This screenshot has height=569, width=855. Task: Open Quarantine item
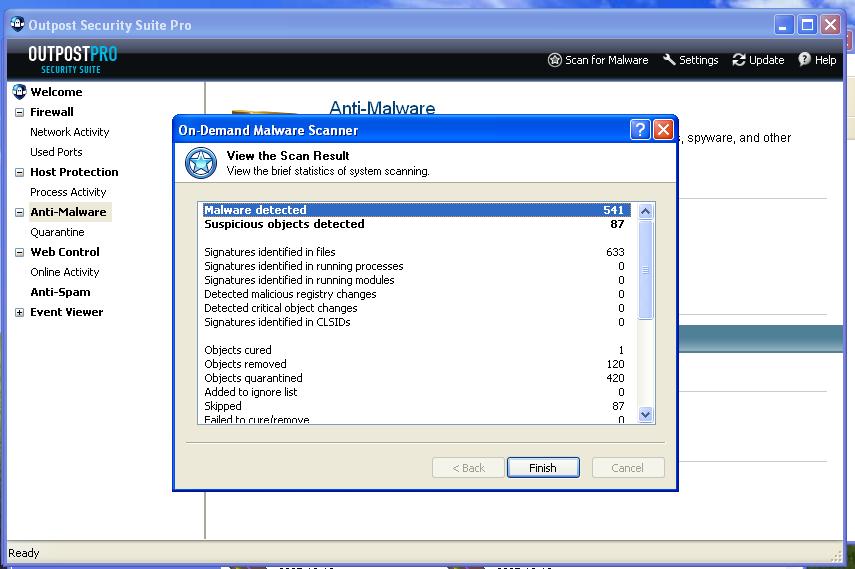pyautogui.click(x=57, y=232)
